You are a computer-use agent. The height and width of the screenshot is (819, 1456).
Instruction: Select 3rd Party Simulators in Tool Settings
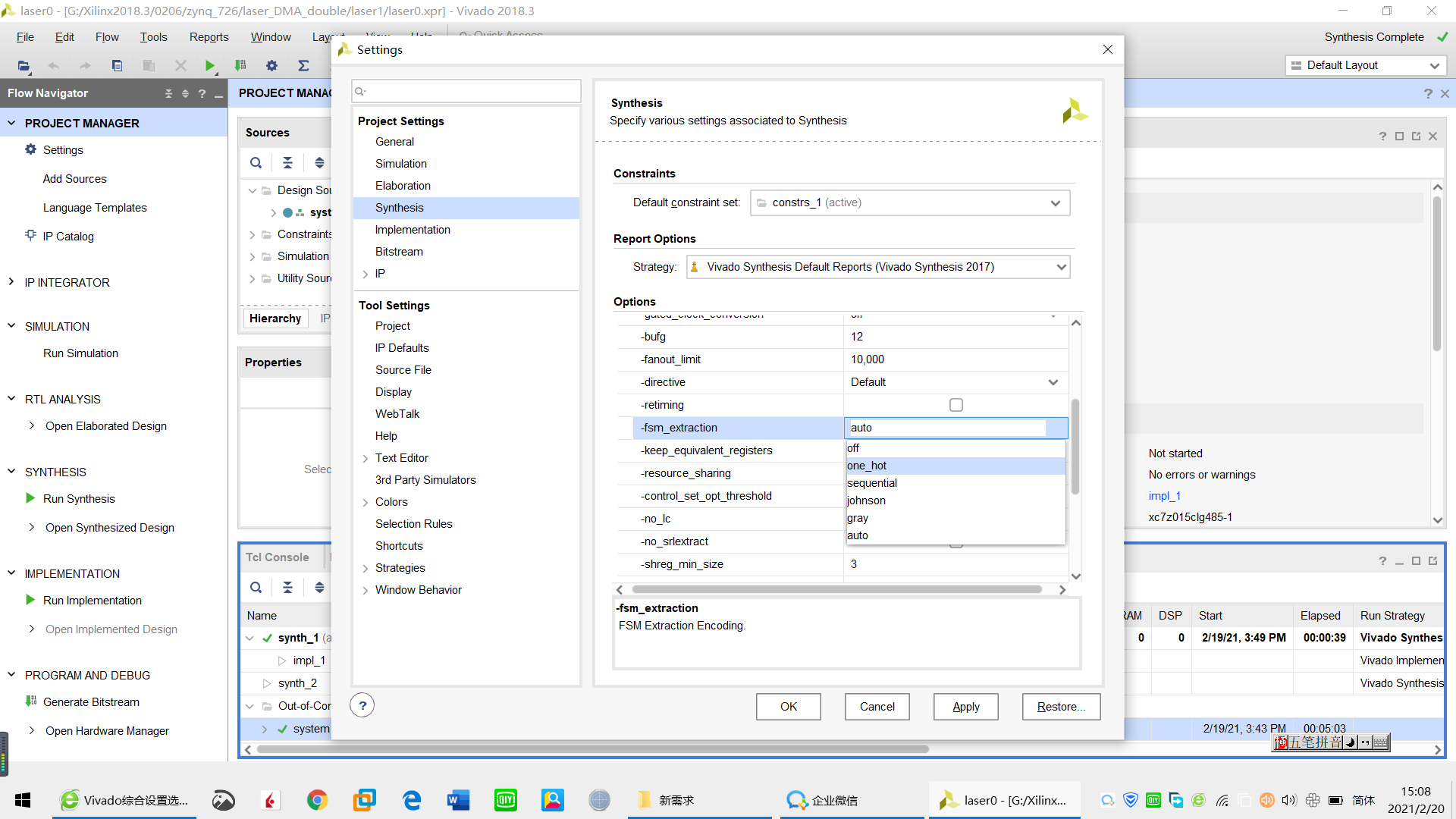(x=425, y=480)
